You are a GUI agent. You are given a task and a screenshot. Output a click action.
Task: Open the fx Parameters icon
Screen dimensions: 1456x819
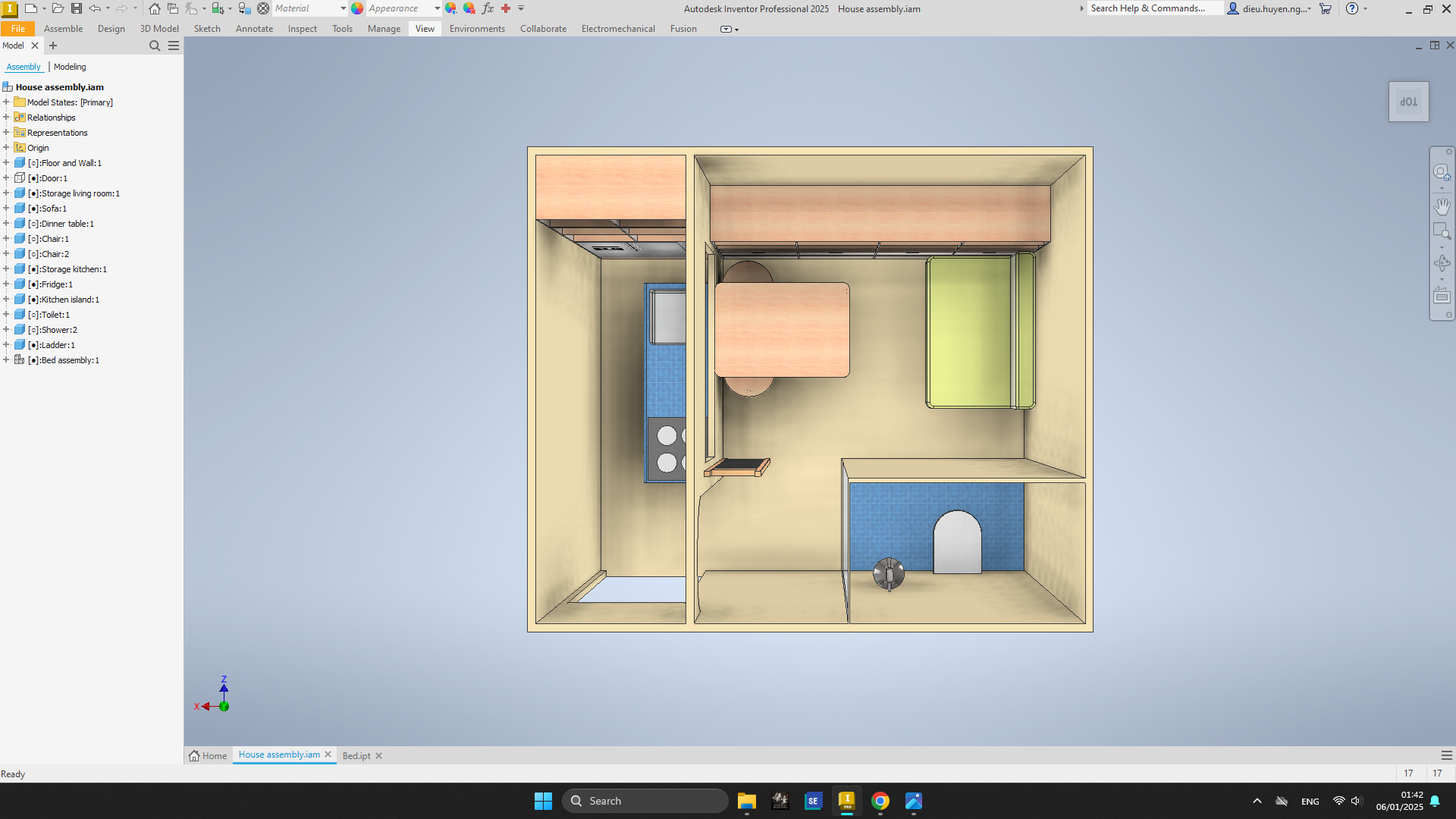coord(488,8)
